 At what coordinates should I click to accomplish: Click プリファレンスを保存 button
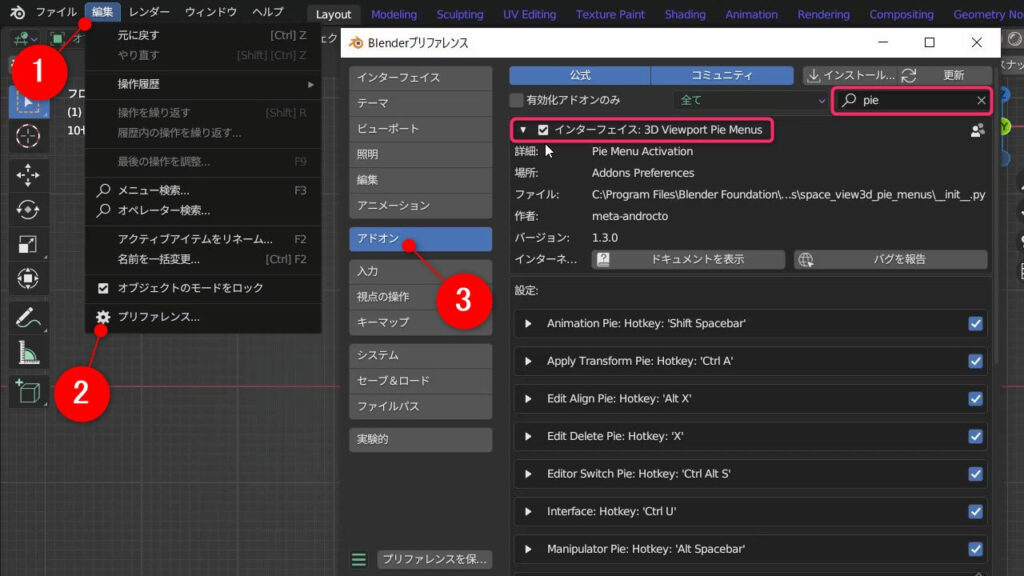[435, 560]
